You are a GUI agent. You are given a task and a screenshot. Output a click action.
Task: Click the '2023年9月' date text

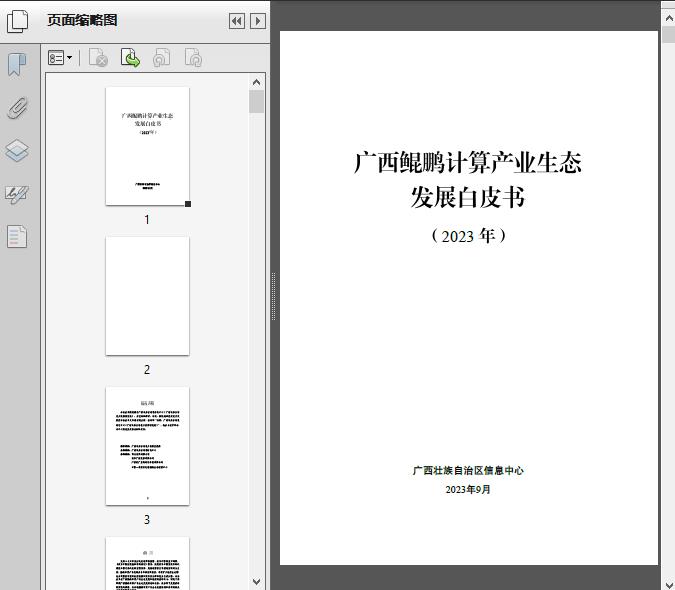pos(468,489)
